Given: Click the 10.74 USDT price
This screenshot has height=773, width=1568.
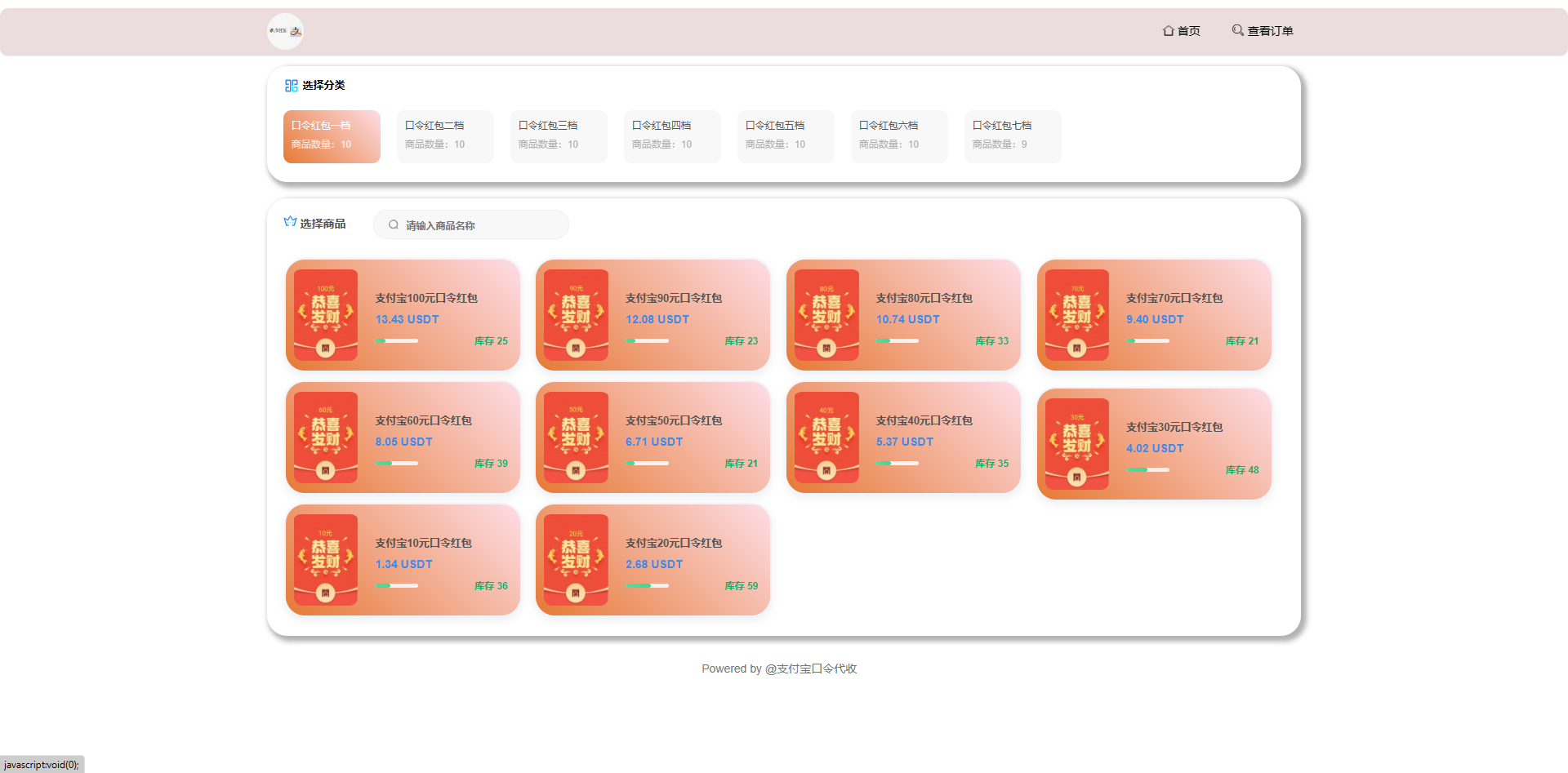Looking at the screenshot, I should tap(908, 319).
